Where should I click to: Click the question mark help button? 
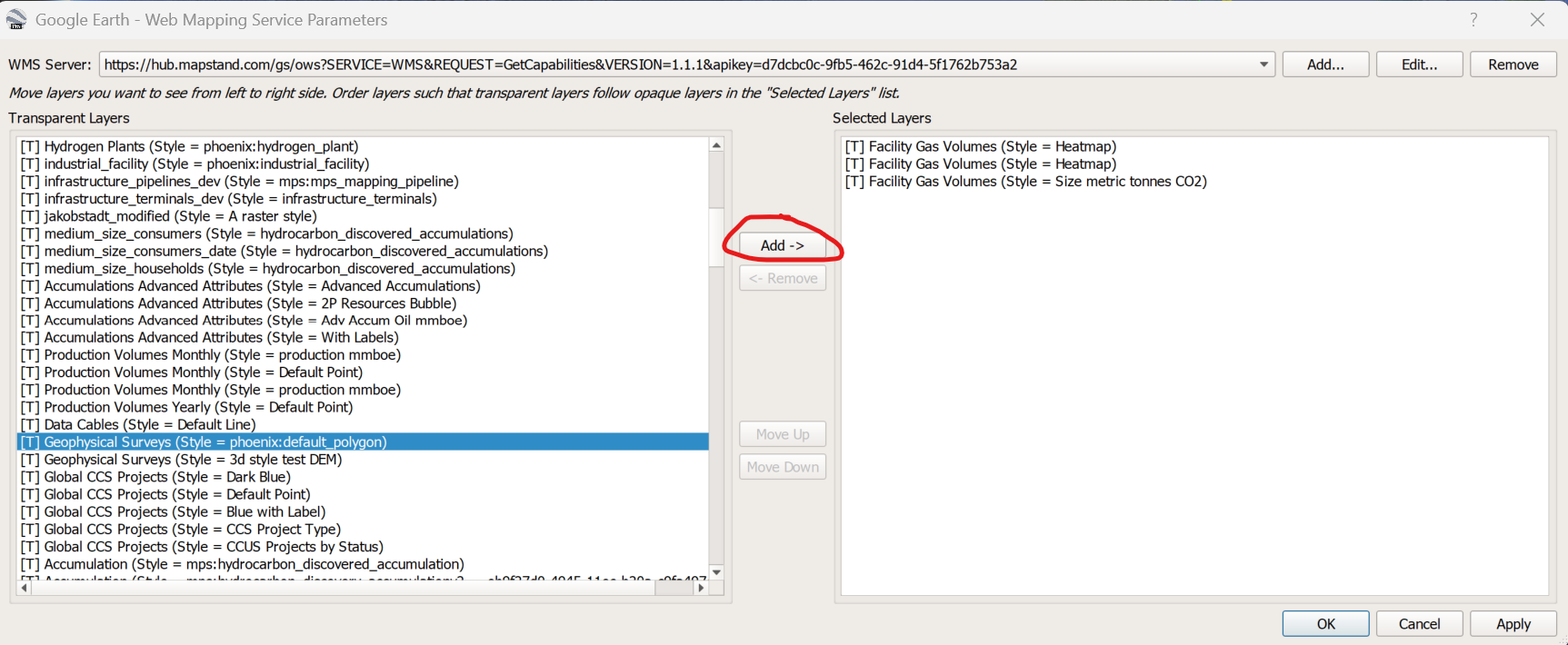coord(1473,19)
